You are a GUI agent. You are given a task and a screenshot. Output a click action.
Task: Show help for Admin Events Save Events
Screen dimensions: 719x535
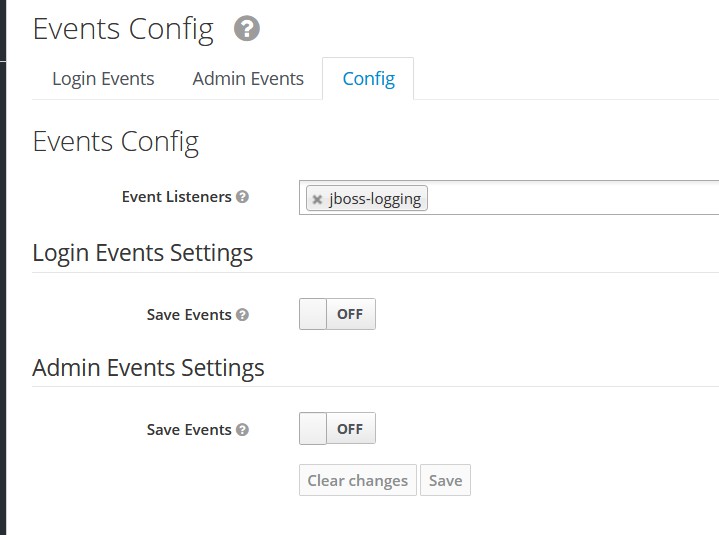pos(242,430)
